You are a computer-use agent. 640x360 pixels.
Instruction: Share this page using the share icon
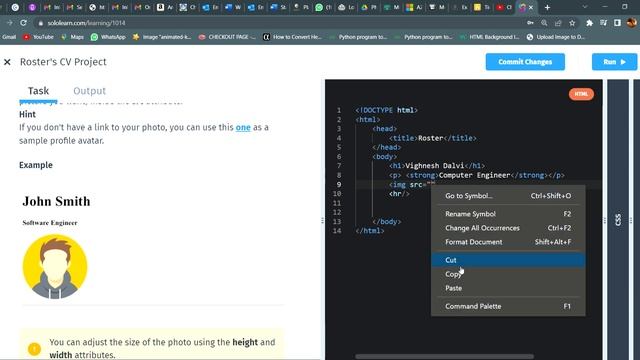(x=558, y=23)
